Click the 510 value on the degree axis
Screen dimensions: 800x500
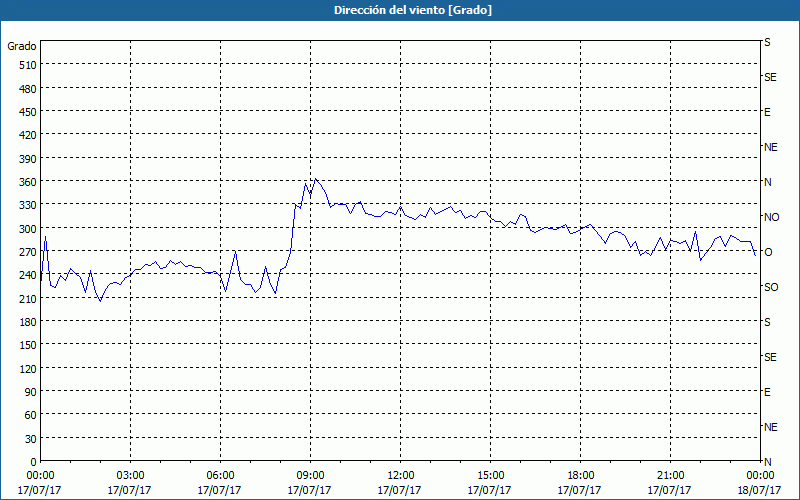[28, 65]
